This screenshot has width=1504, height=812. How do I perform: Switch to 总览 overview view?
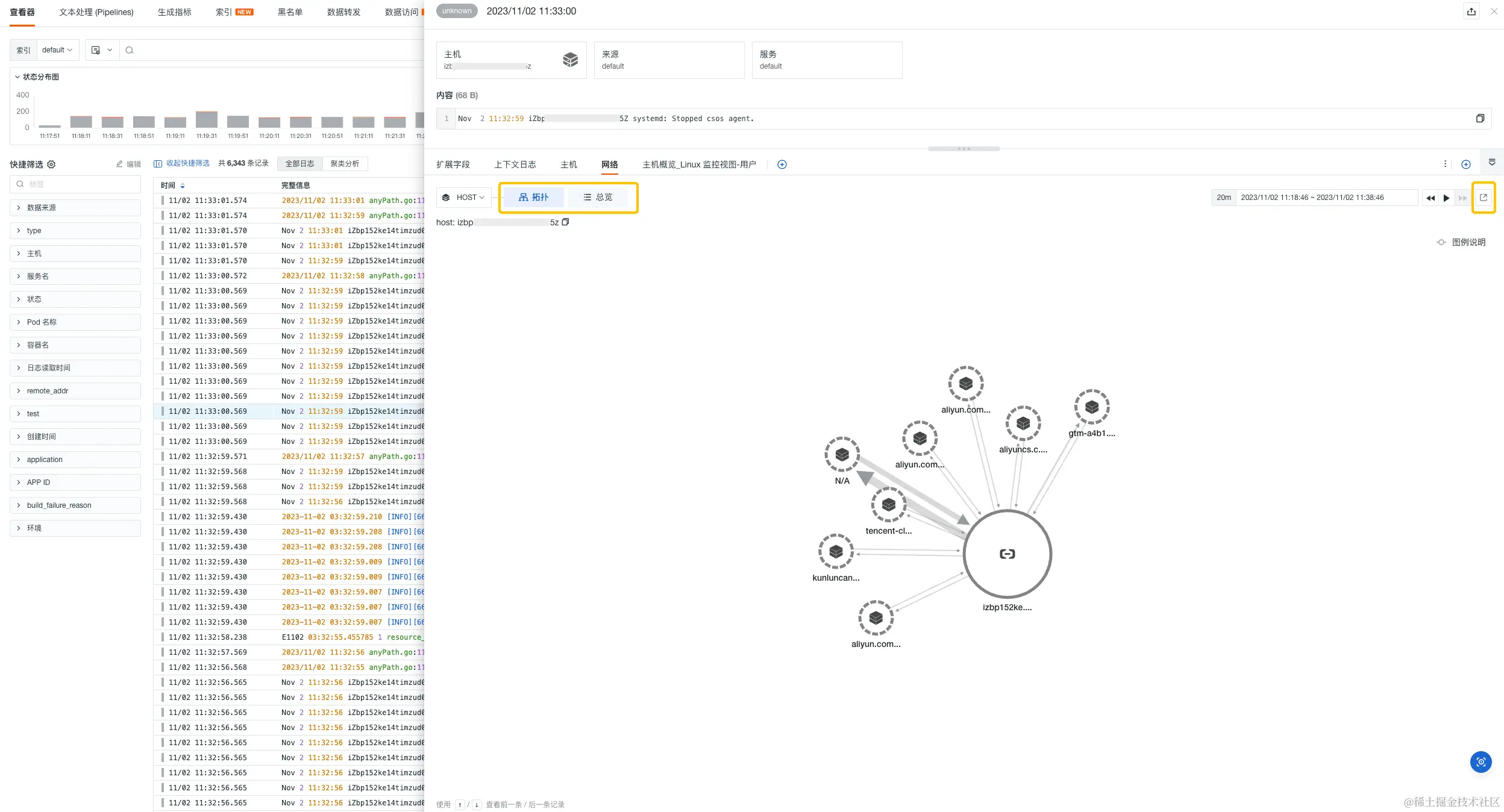point(598,198)
